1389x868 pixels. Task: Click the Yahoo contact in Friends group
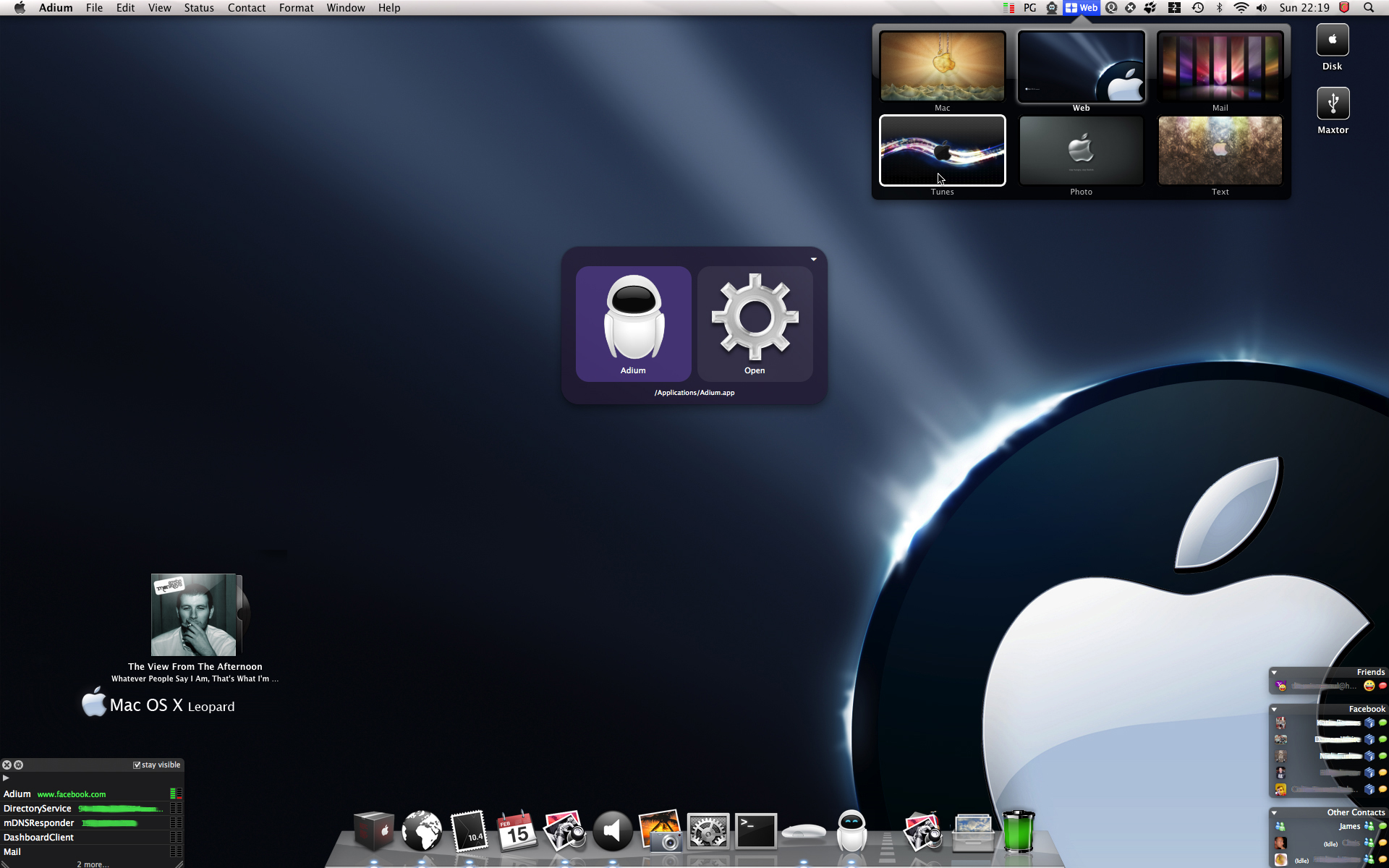click(1330, 686)
